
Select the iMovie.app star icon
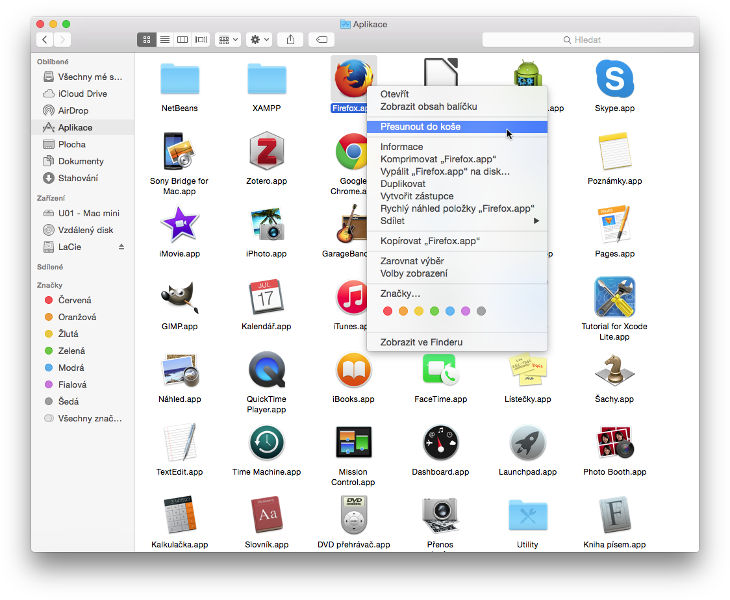(180, 224)
